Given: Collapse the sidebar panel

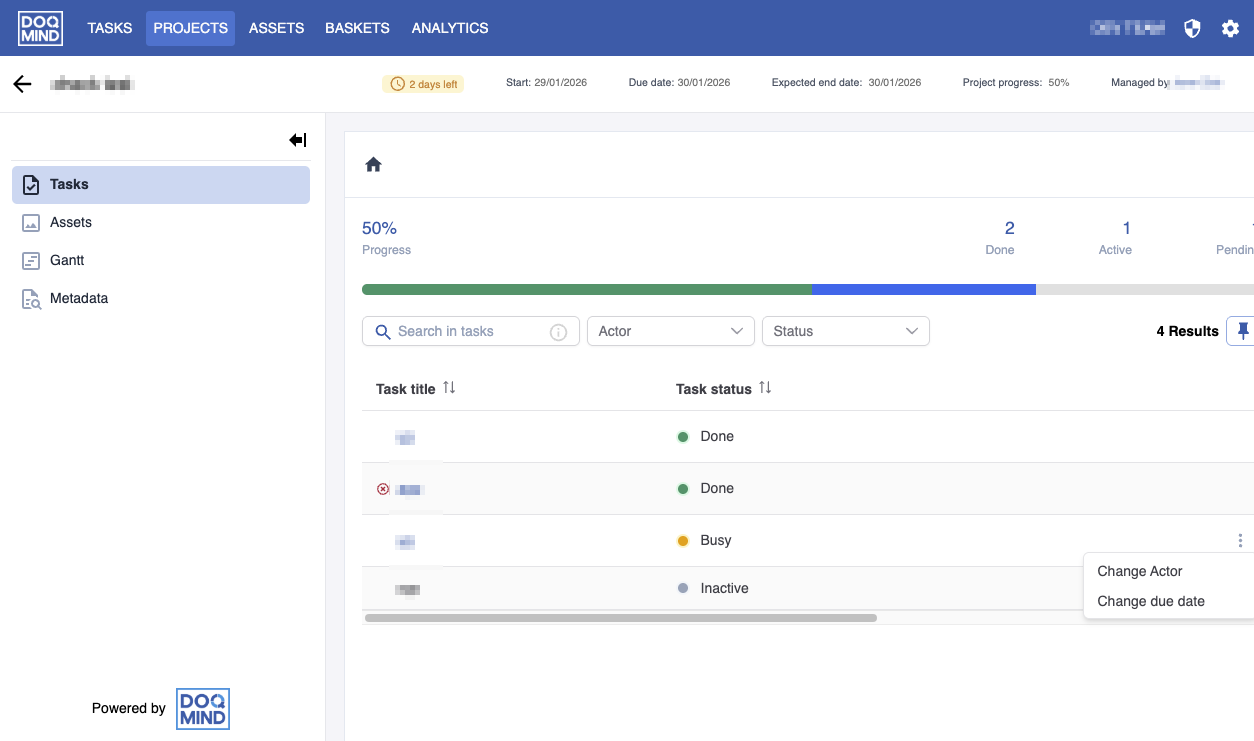Looking at the screenshot, I should [x=297, y=140].
